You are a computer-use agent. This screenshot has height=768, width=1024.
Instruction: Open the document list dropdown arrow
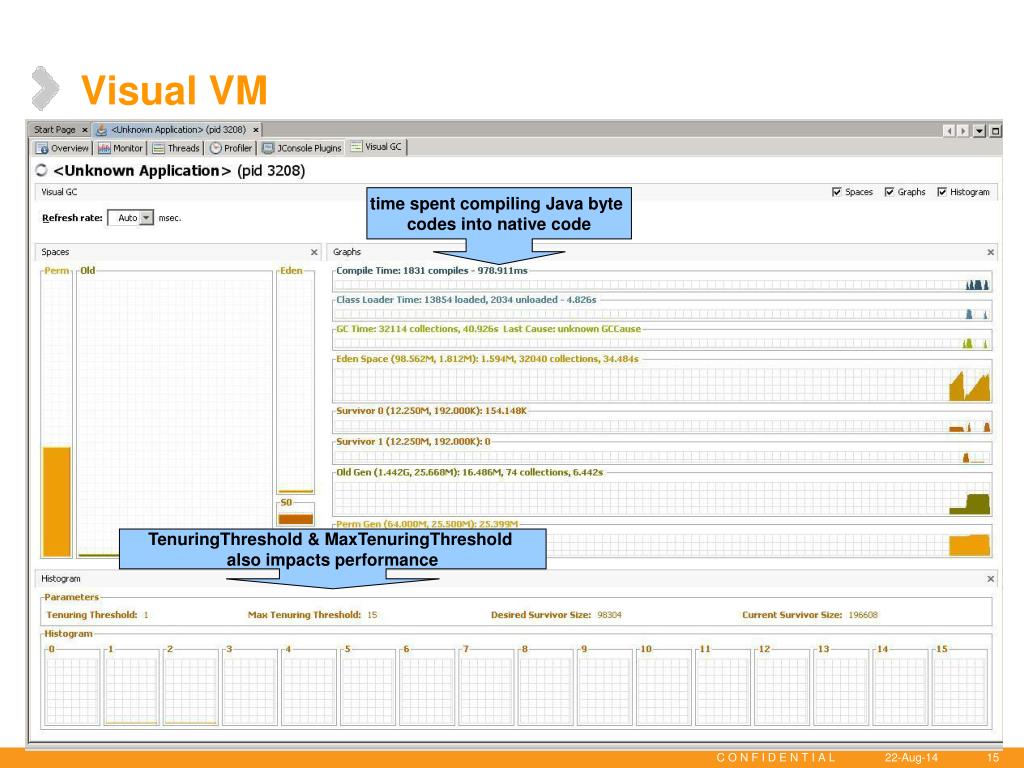pyautogui.click(x=980, y=131)
